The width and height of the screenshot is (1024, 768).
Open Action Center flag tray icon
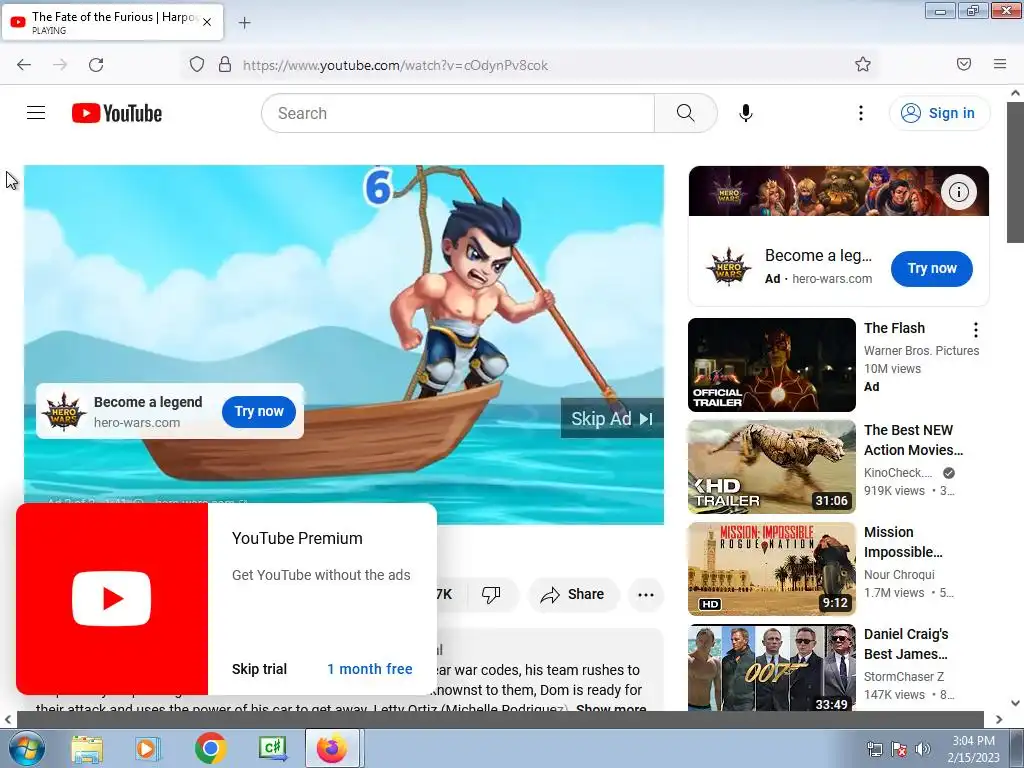[899, 748]
